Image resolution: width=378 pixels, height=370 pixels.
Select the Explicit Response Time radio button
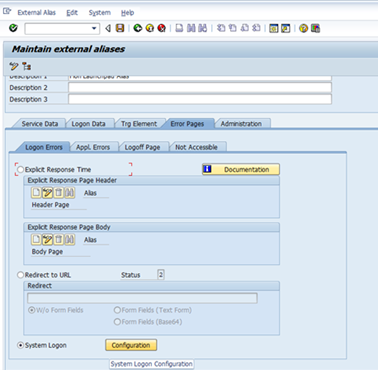point(21,170)
